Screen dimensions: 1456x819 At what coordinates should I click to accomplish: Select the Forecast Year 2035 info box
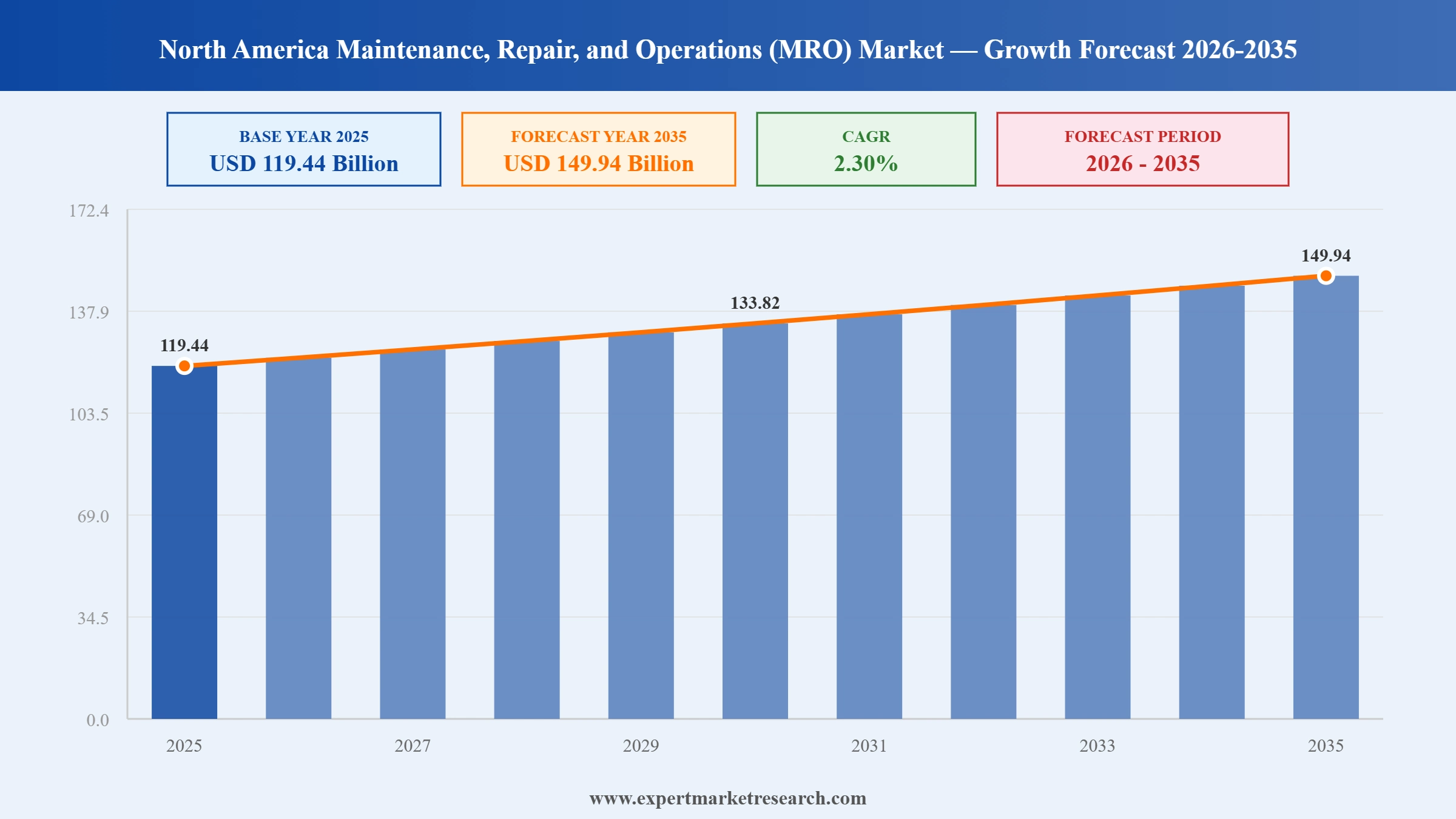(599, 149)
